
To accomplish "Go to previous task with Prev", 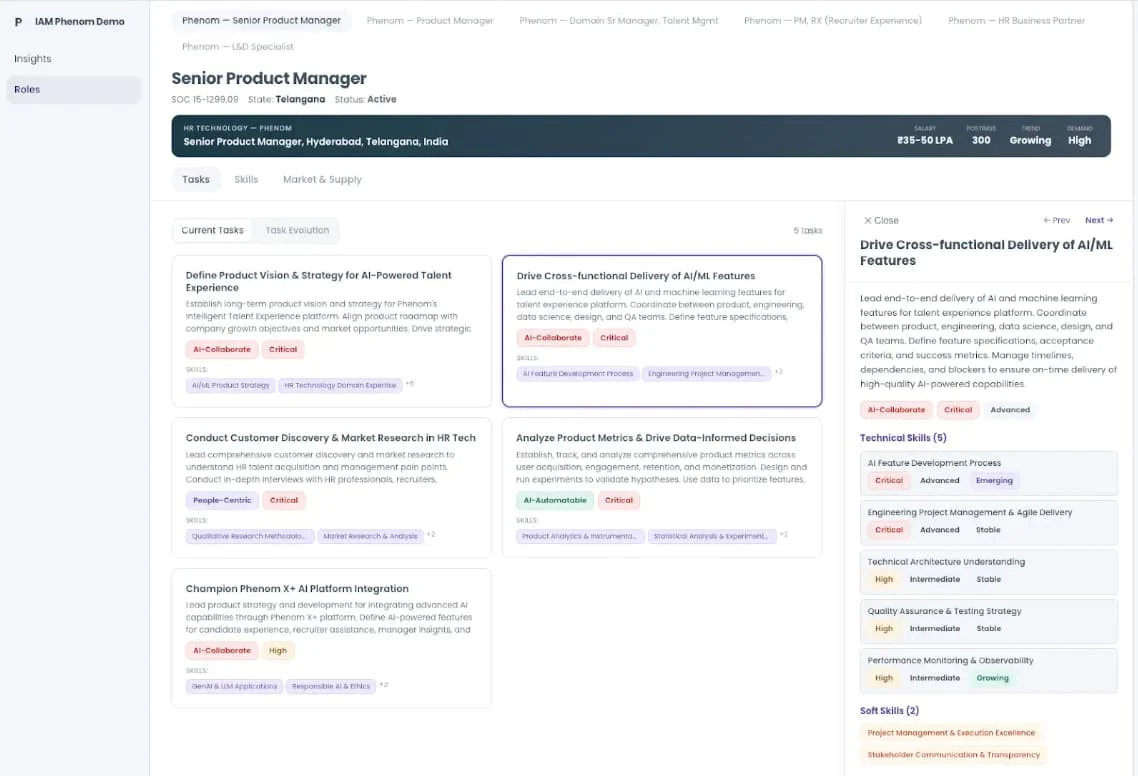I will tap(1057, 220).
